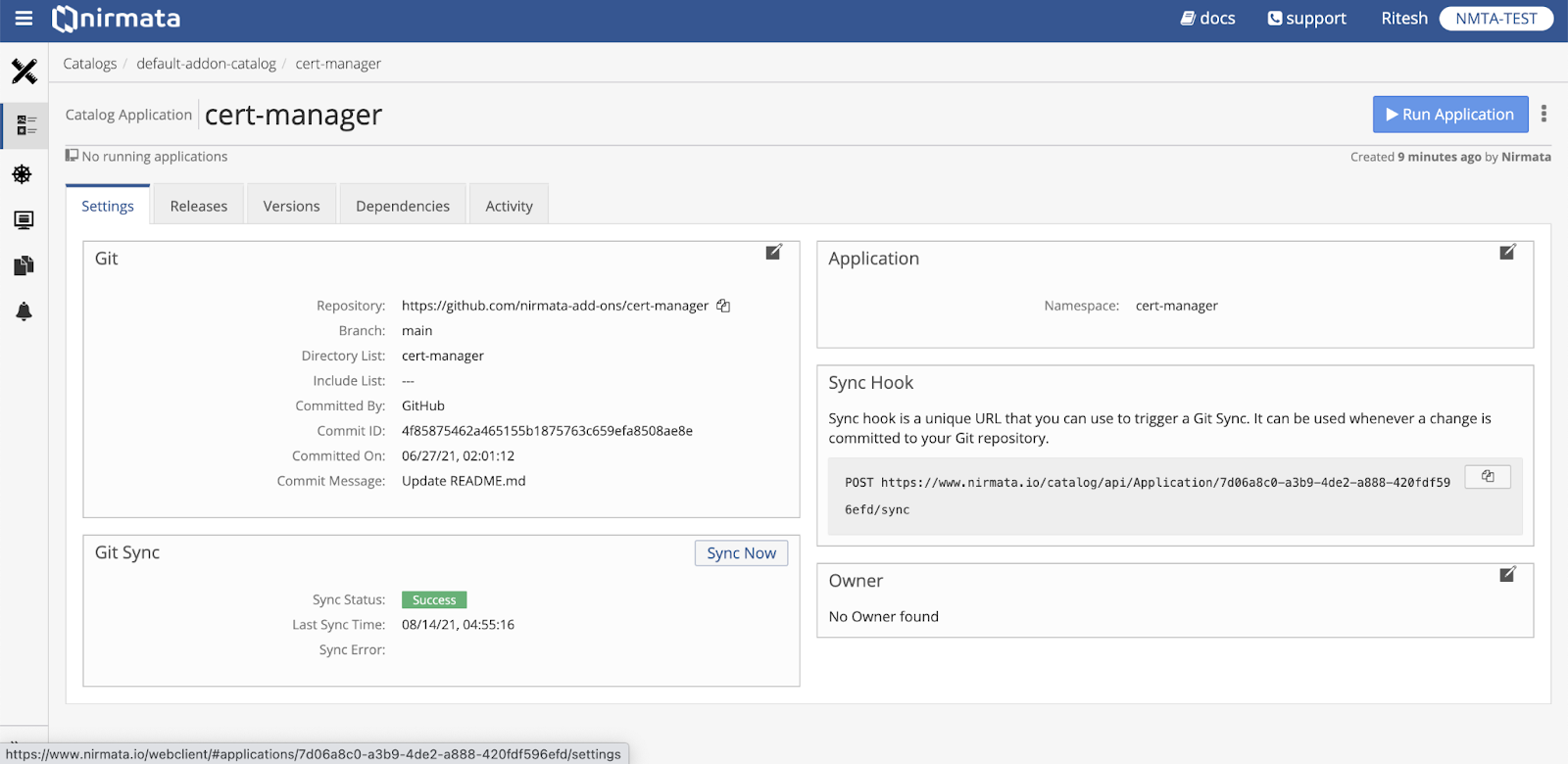Open the docs link
The width and height of the screenshot is (1568, 764).
pyautogui.click(x=1207, y=19)
